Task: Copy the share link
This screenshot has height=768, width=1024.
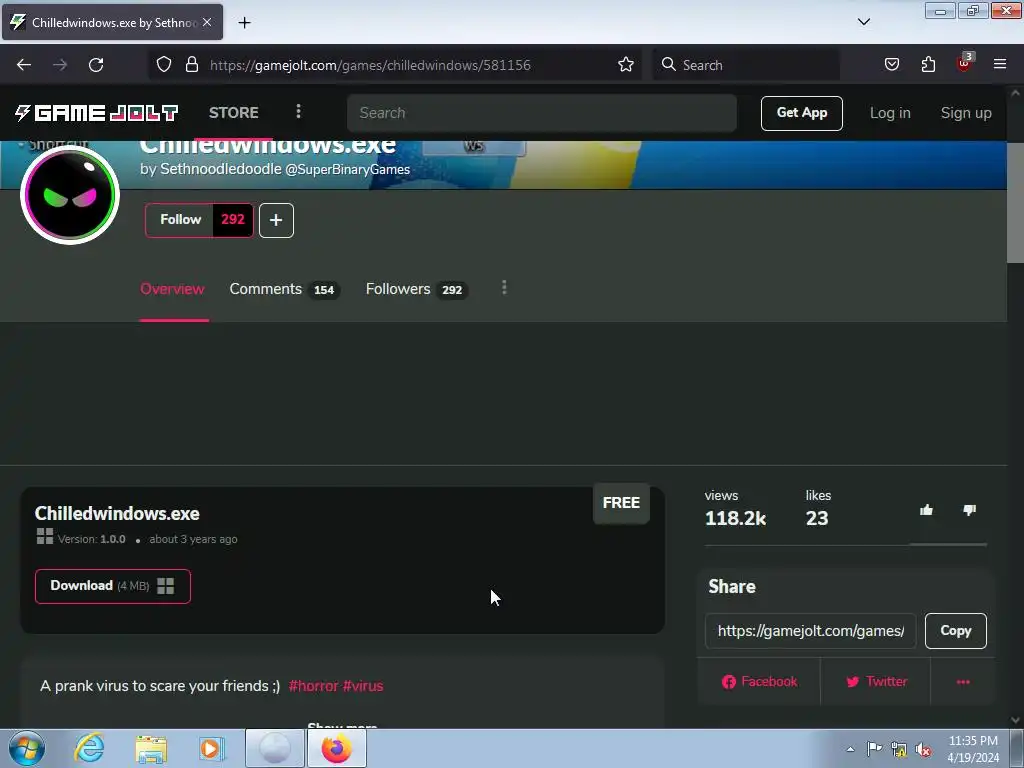Action: coord(955,631)
